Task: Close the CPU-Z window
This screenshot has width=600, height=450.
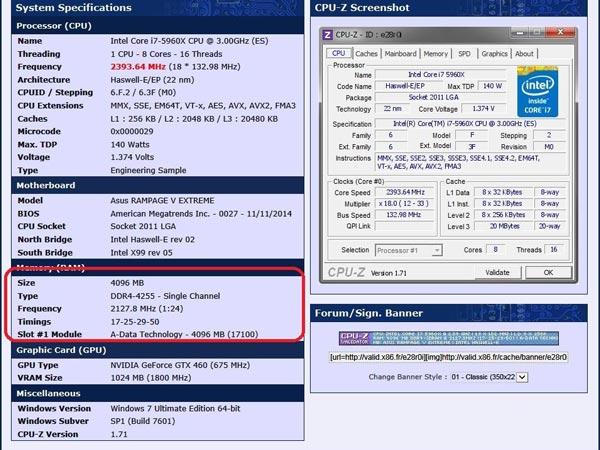Action: tap(560, 33)
